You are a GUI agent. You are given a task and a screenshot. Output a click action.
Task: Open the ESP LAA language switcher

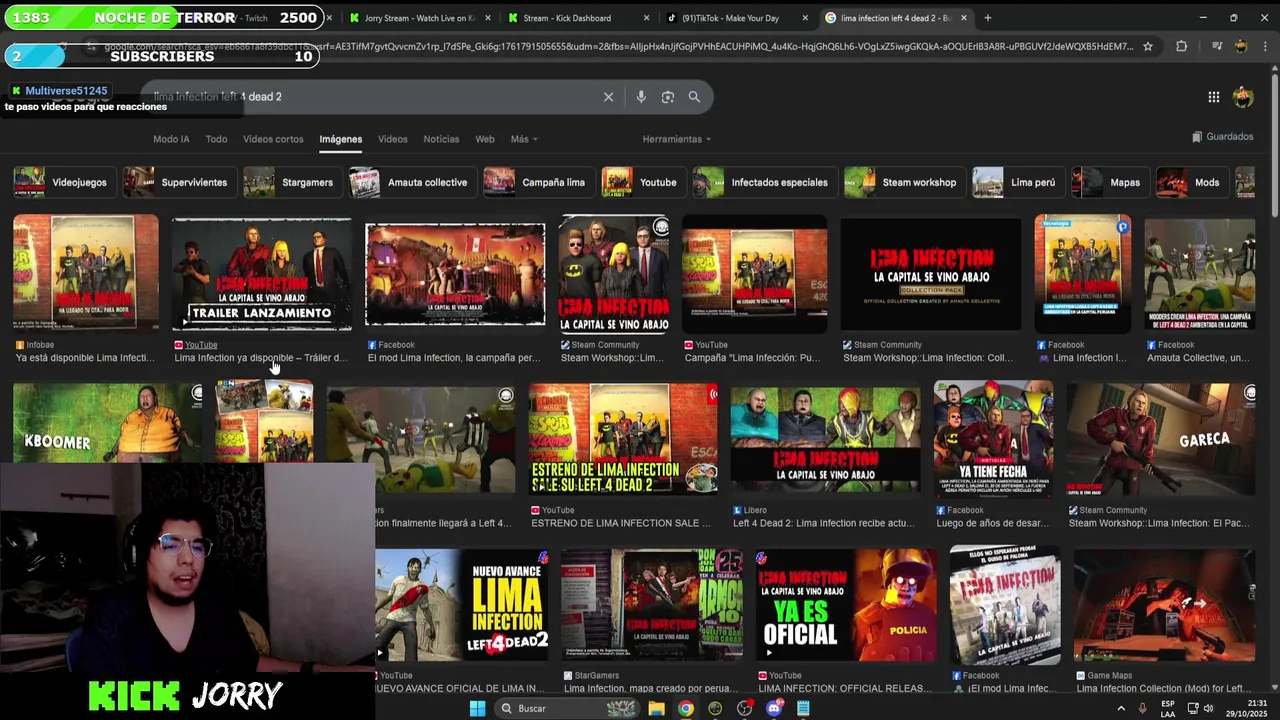click(1168, 708)
